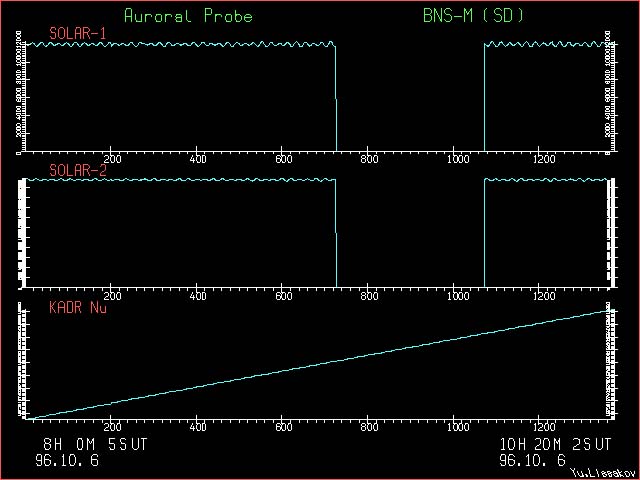Click the 400 tick on SOLAR-2 axis
Screen dimensions: 640x480
(x=198, y=296)
